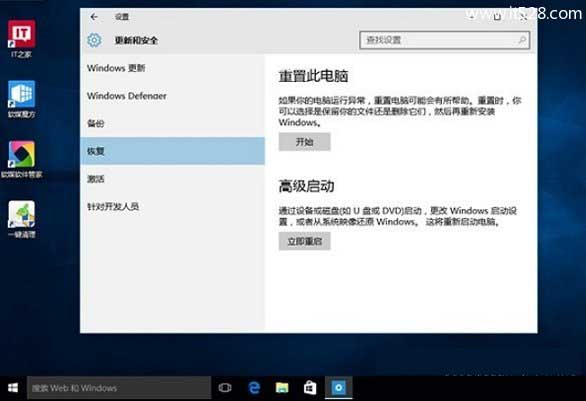
Task: Open the 软媒软件管家 desktop icon
Action: point(22,159)
